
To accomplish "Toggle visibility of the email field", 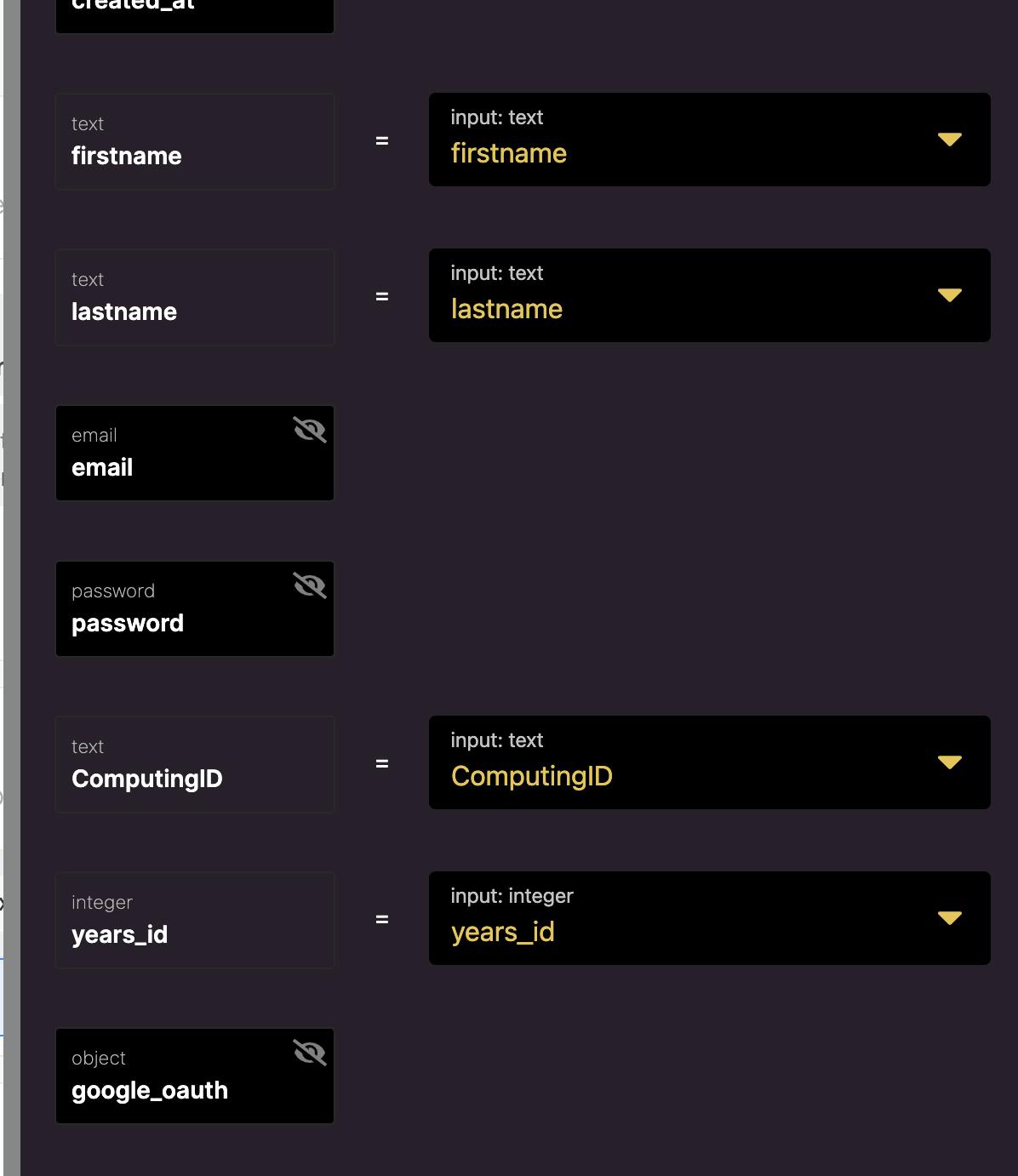I will pos(310,431).
